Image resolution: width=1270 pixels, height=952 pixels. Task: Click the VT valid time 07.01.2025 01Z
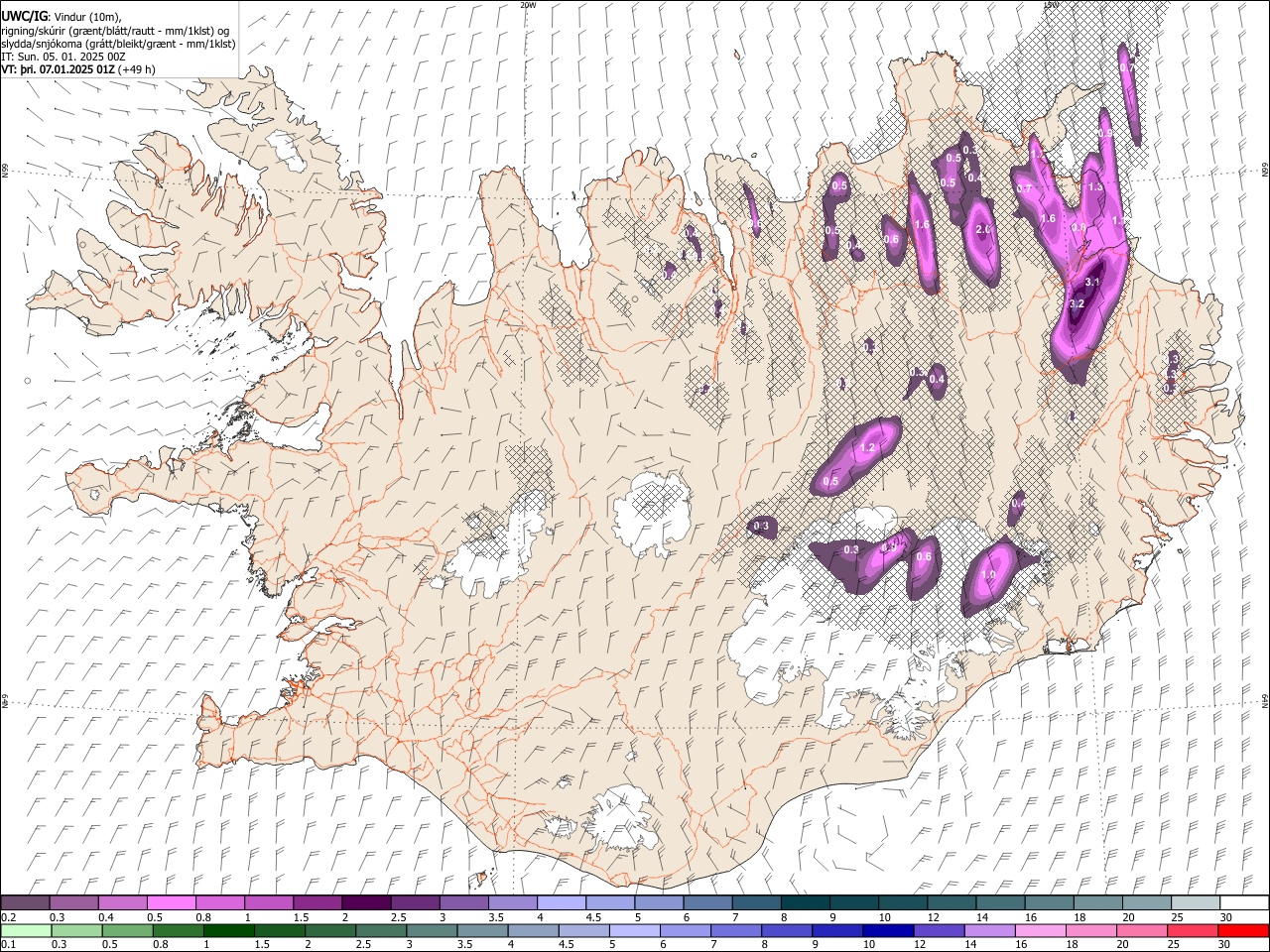(x=78, y=69)
